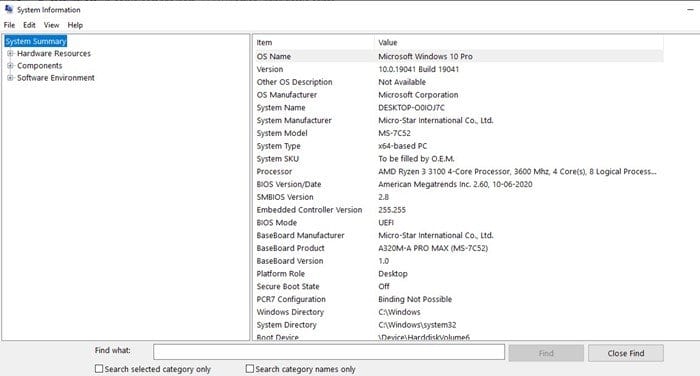
Task: Select the Software Environment tree item
Action: (56, 78)
